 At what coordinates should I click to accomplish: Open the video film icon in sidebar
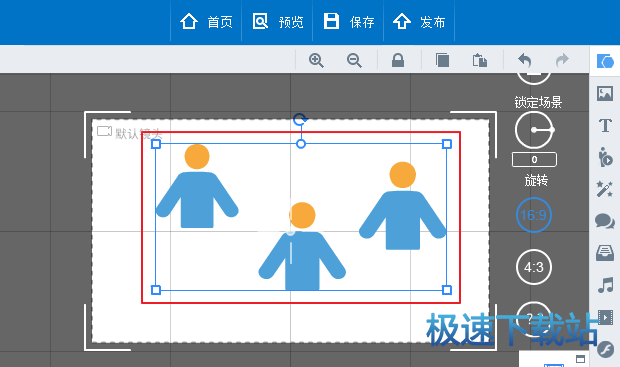pos(605,317)
